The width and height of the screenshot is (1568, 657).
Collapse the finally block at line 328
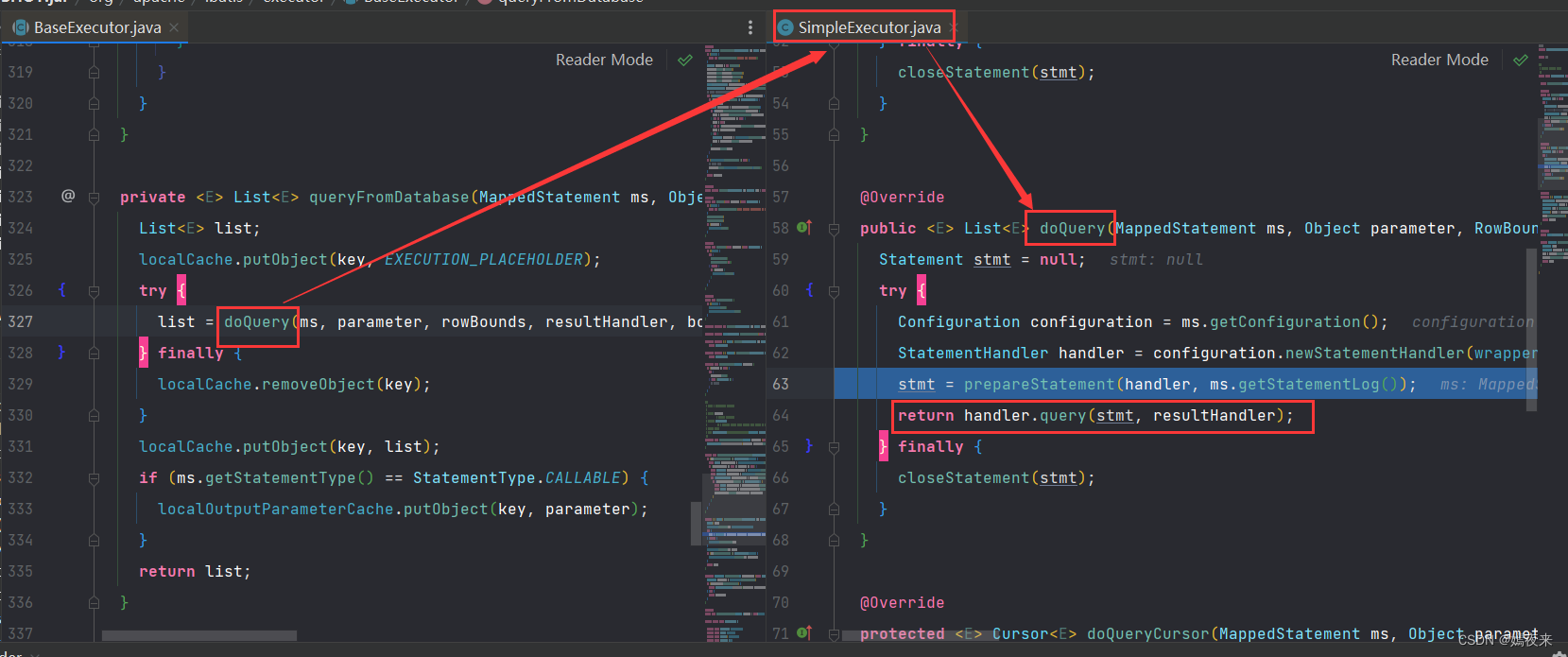94,353
